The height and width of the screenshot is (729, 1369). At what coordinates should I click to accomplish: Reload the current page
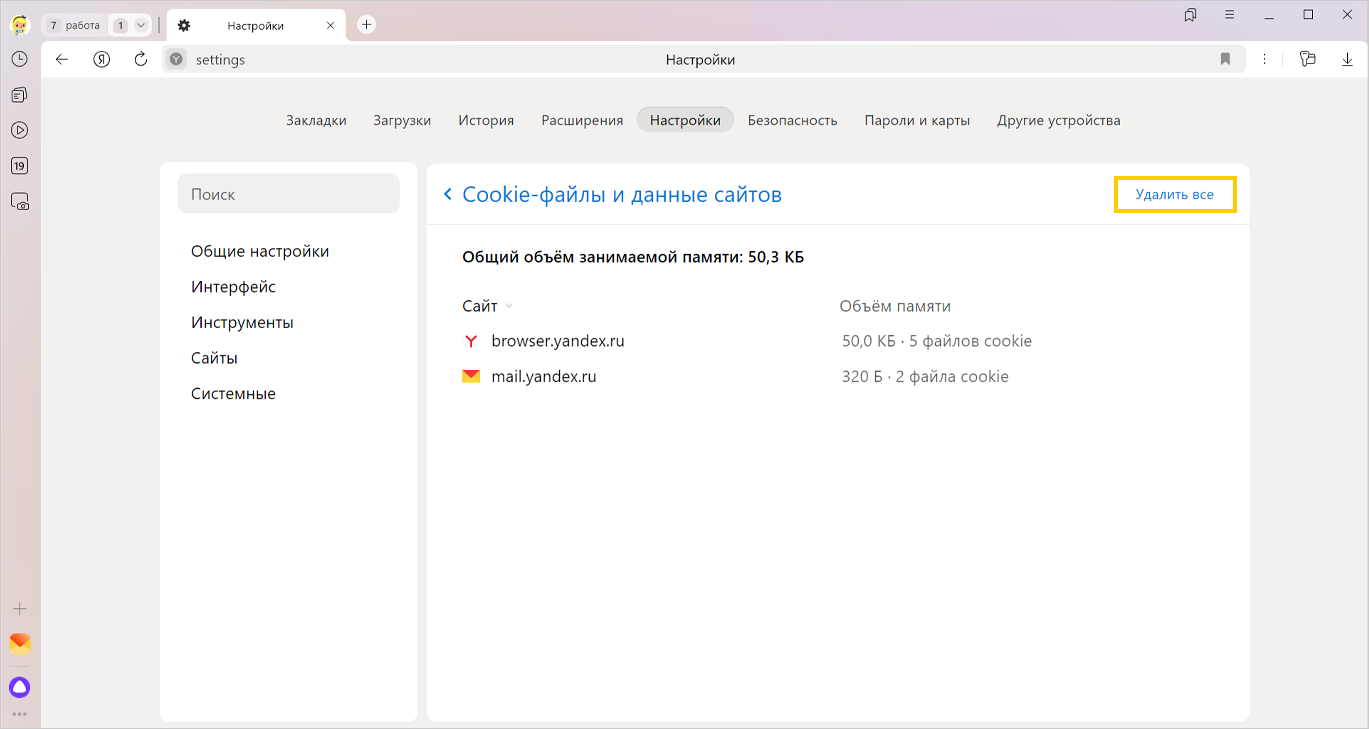click(140, 60)
